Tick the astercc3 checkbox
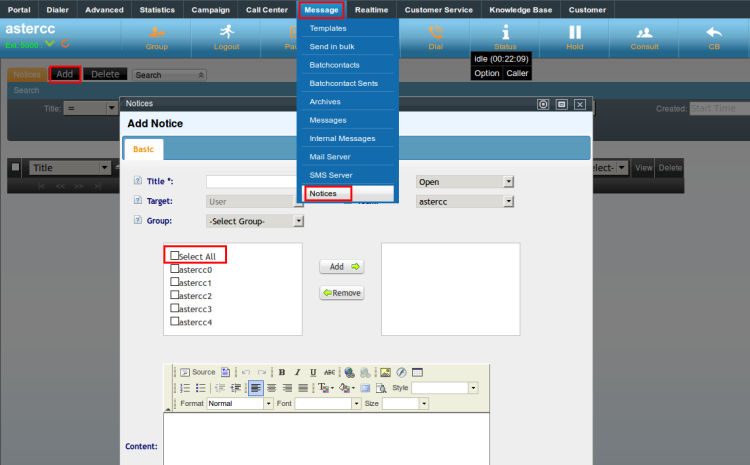 click(175, 309)
